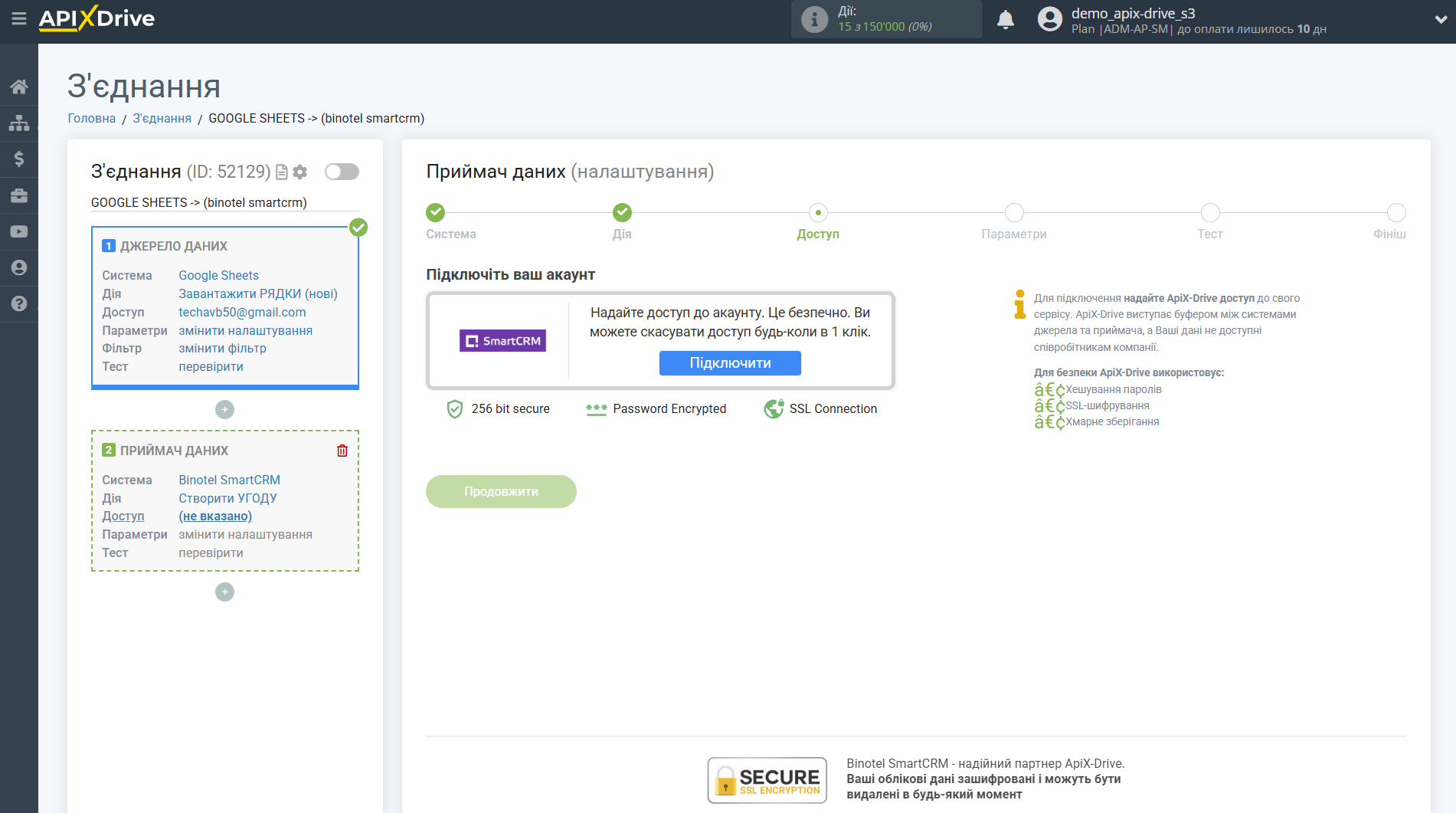Click the user avatar icon
The image size is (1456, 813).
point(1050,19)
